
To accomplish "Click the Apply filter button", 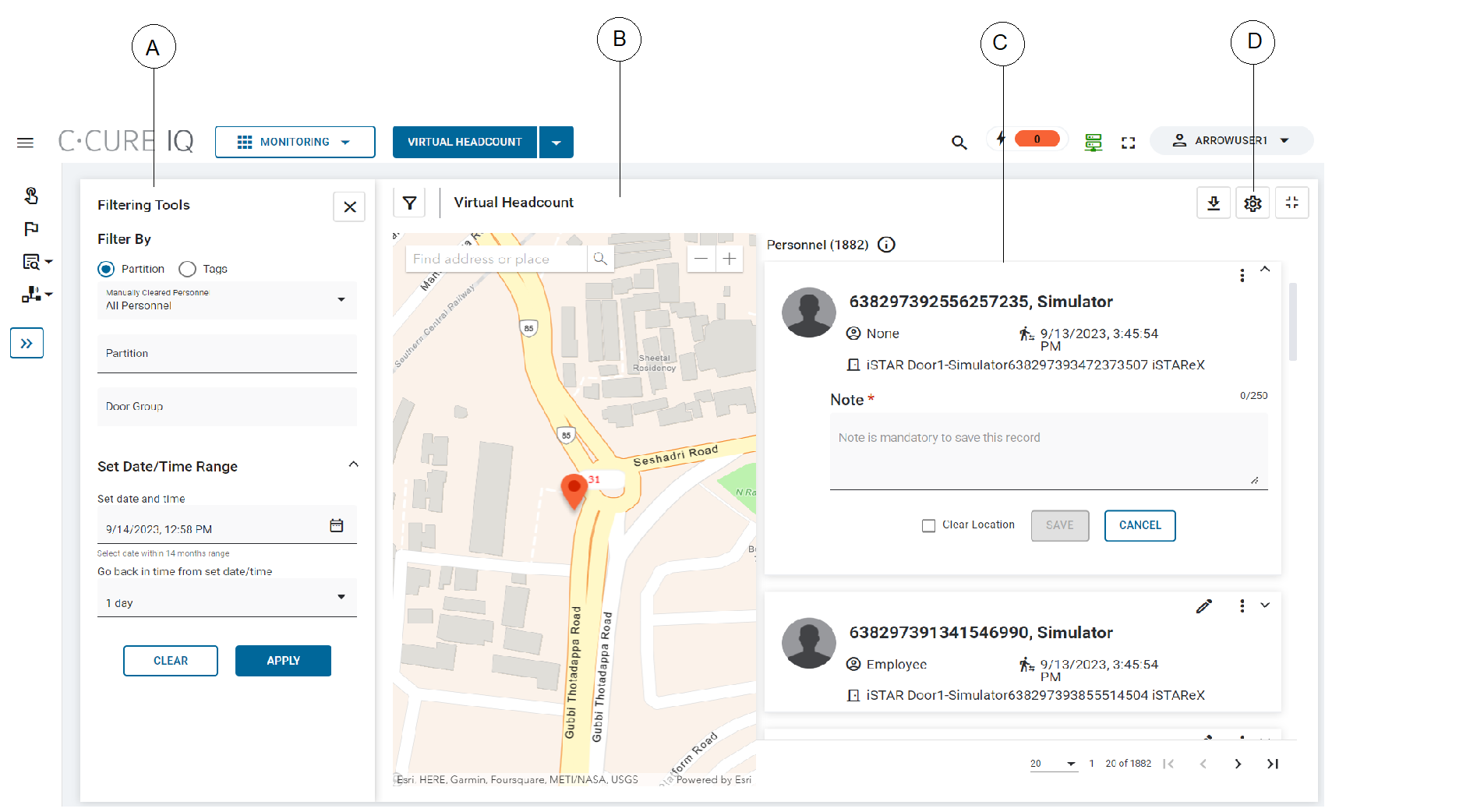I will (283, 661).
